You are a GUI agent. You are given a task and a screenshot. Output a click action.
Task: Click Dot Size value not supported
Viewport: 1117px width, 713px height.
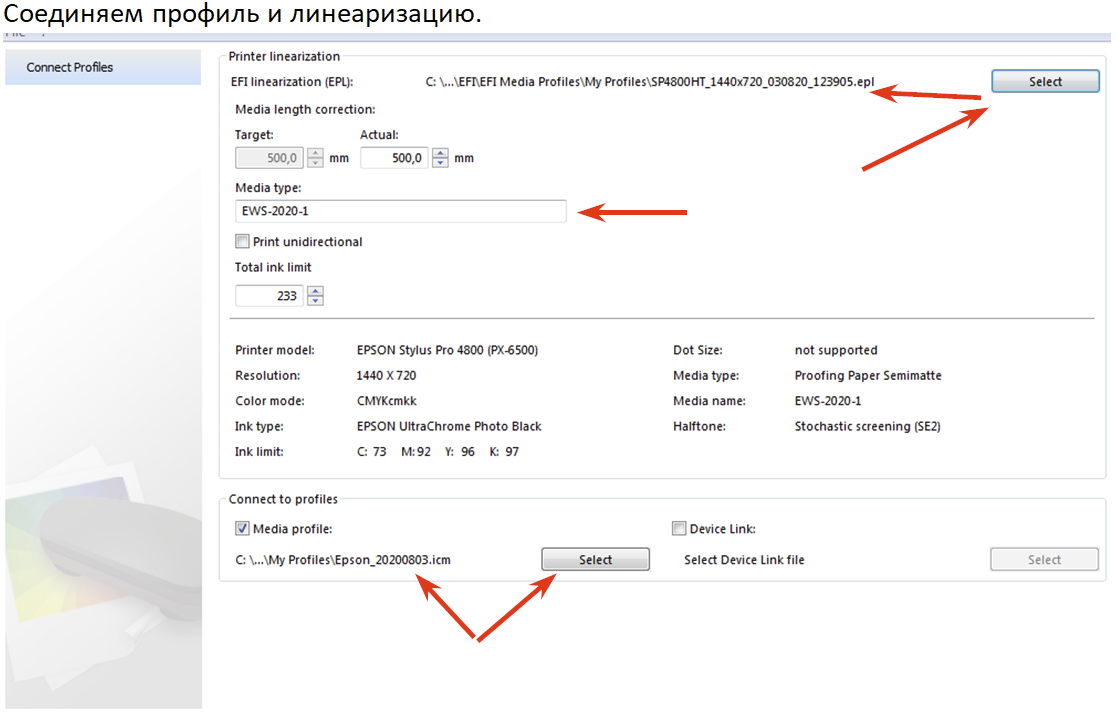(x=836, y=350)
